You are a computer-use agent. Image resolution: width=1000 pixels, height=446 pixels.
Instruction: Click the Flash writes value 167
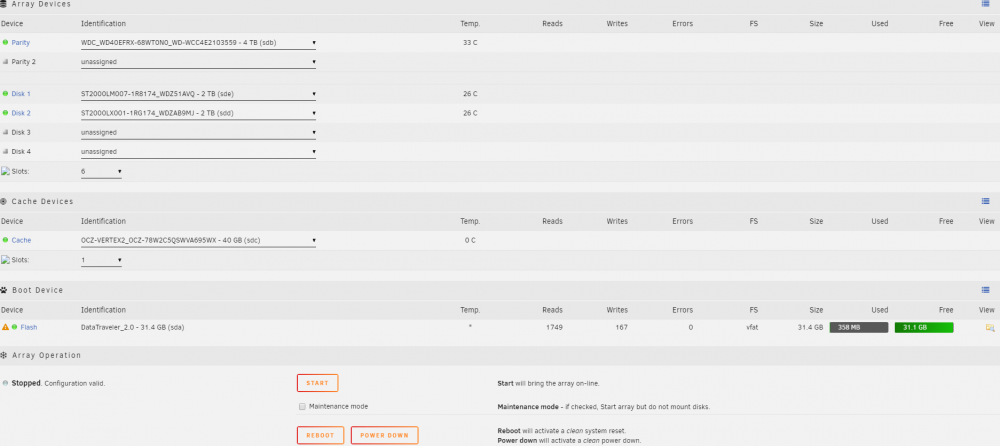click(621, 327)
